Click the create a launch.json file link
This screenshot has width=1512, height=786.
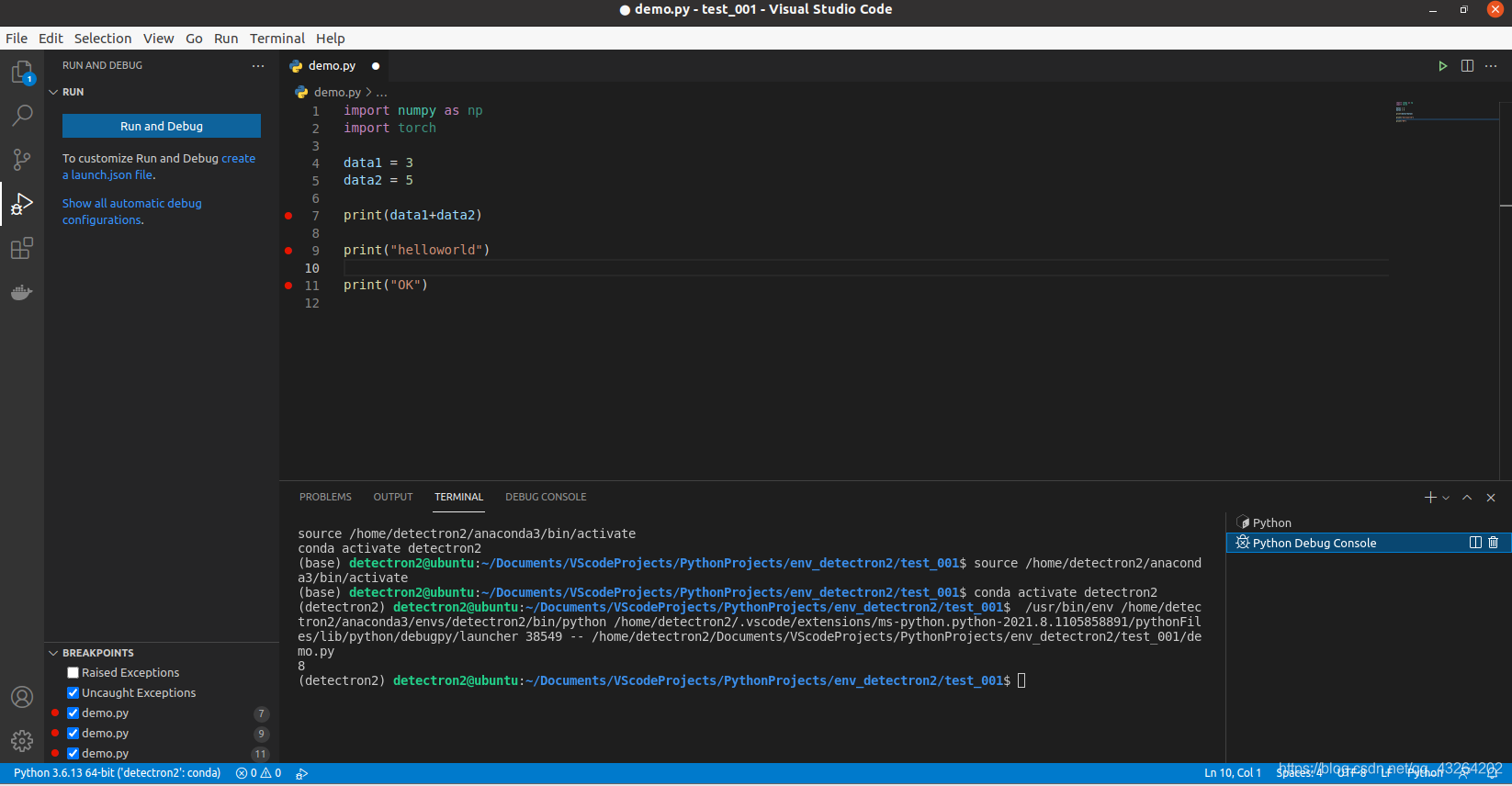point(159,166)
